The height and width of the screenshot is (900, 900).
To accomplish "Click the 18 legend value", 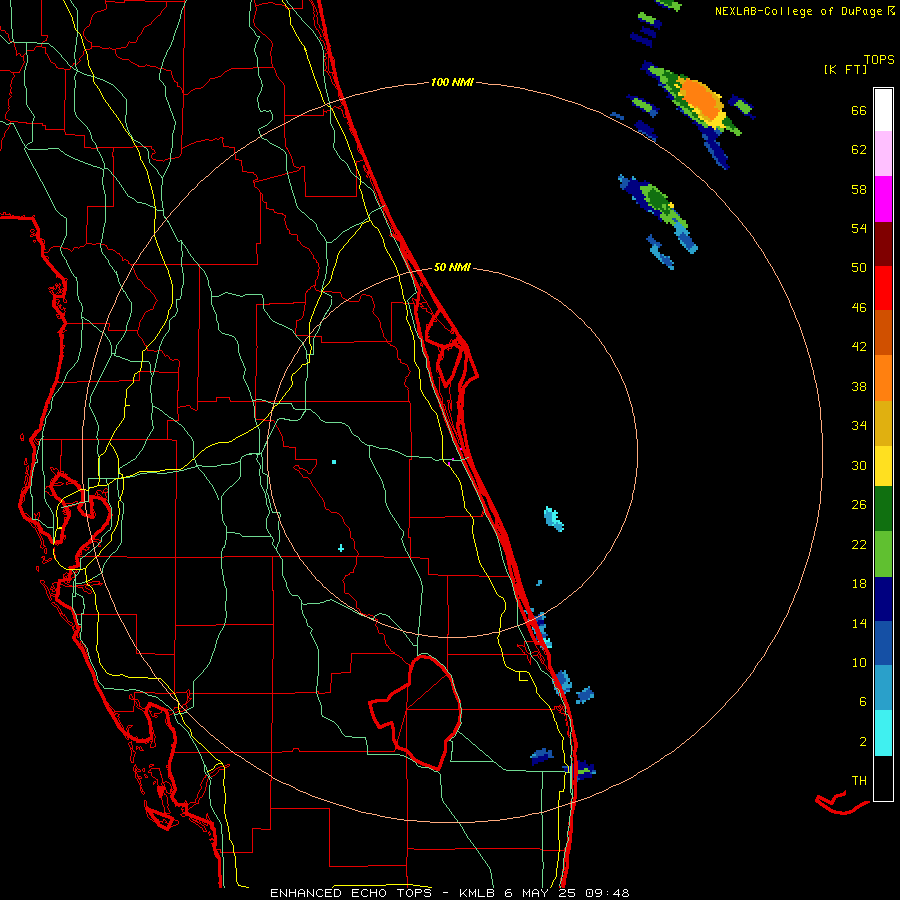I will point(859,584).
